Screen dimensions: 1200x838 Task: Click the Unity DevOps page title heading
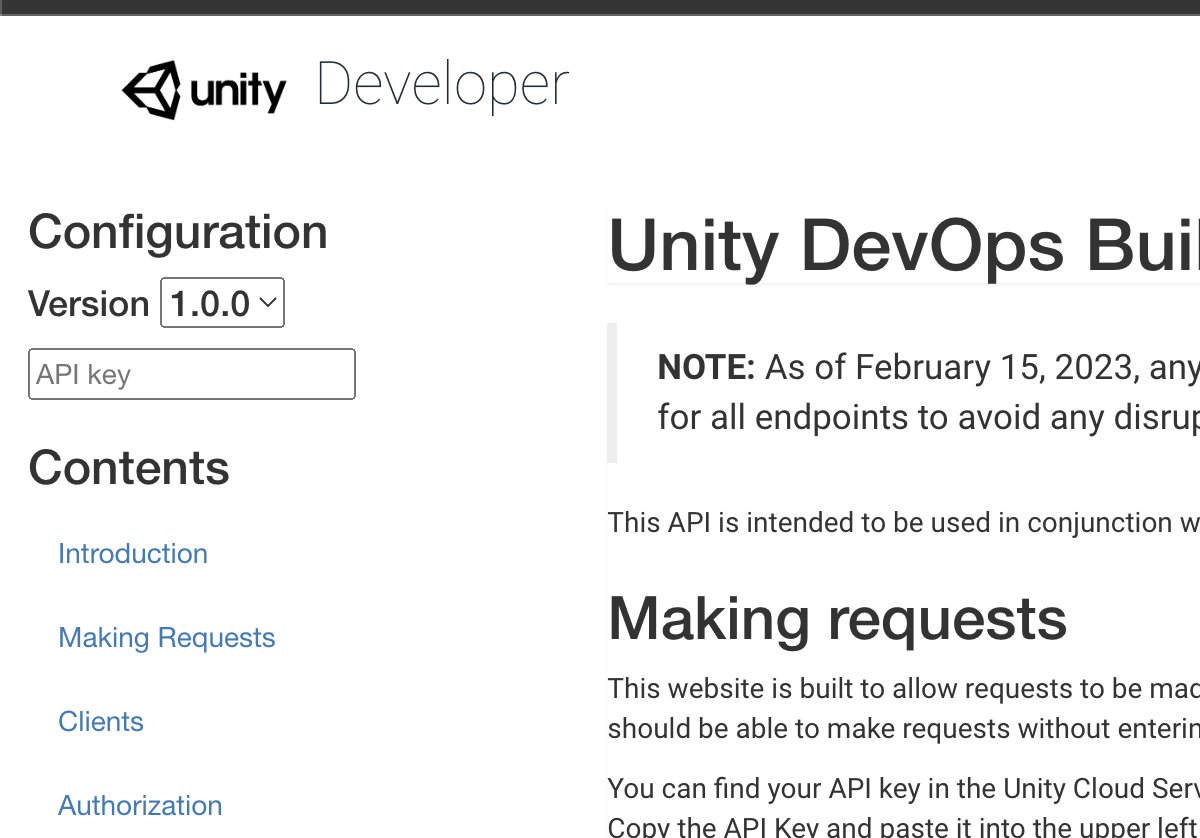(x=902, y=245)
